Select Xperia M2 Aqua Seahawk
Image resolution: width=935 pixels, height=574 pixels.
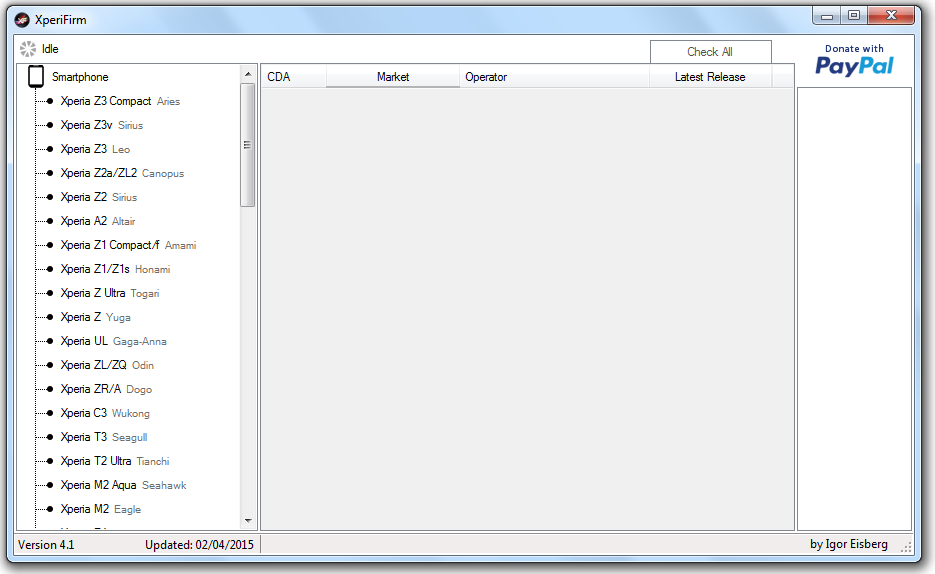tap(123, 485)
